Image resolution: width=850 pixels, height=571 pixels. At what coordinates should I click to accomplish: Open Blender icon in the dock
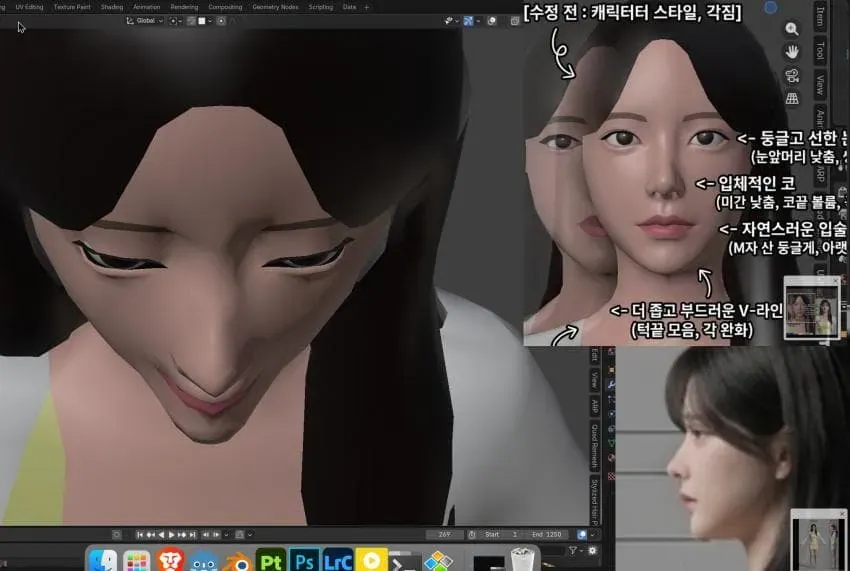(x=237, y=562)
